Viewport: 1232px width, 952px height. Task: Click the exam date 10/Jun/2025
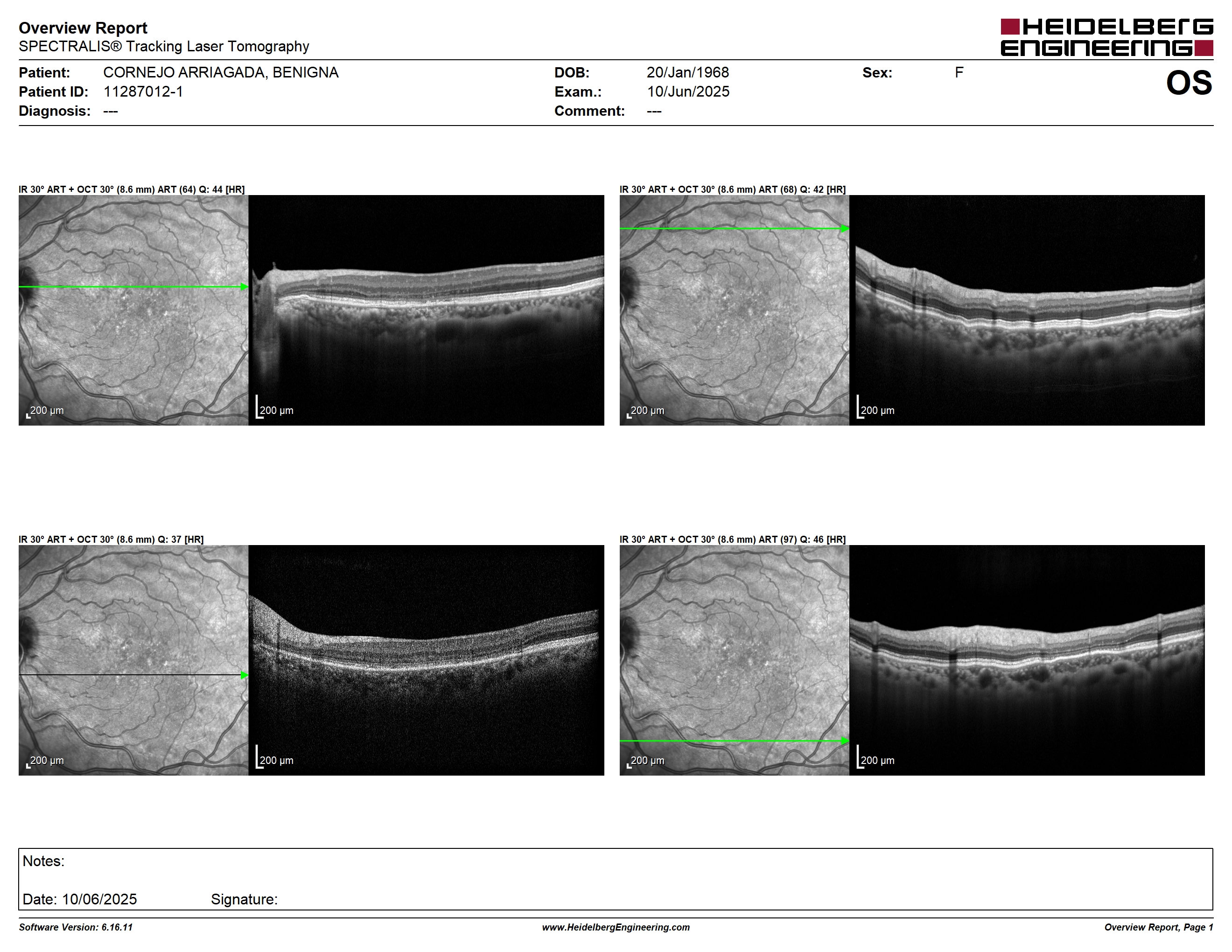688,91
